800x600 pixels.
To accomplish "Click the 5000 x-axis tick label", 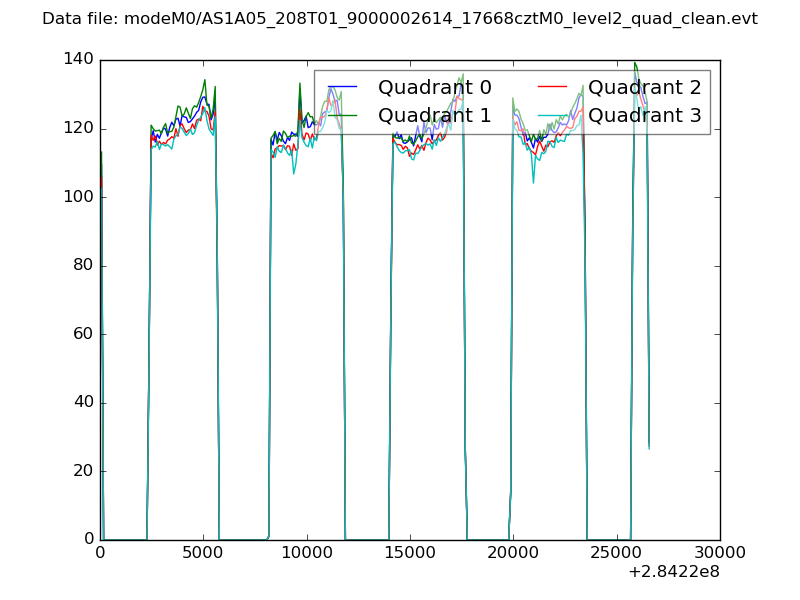I will (203, 552).
